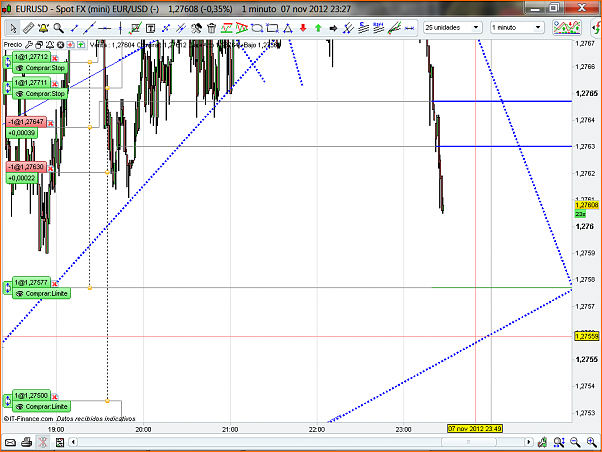Open Precio wrench settings icon
Image resolution: width=602 pixels, height=452 pixels.
(29, 45)
